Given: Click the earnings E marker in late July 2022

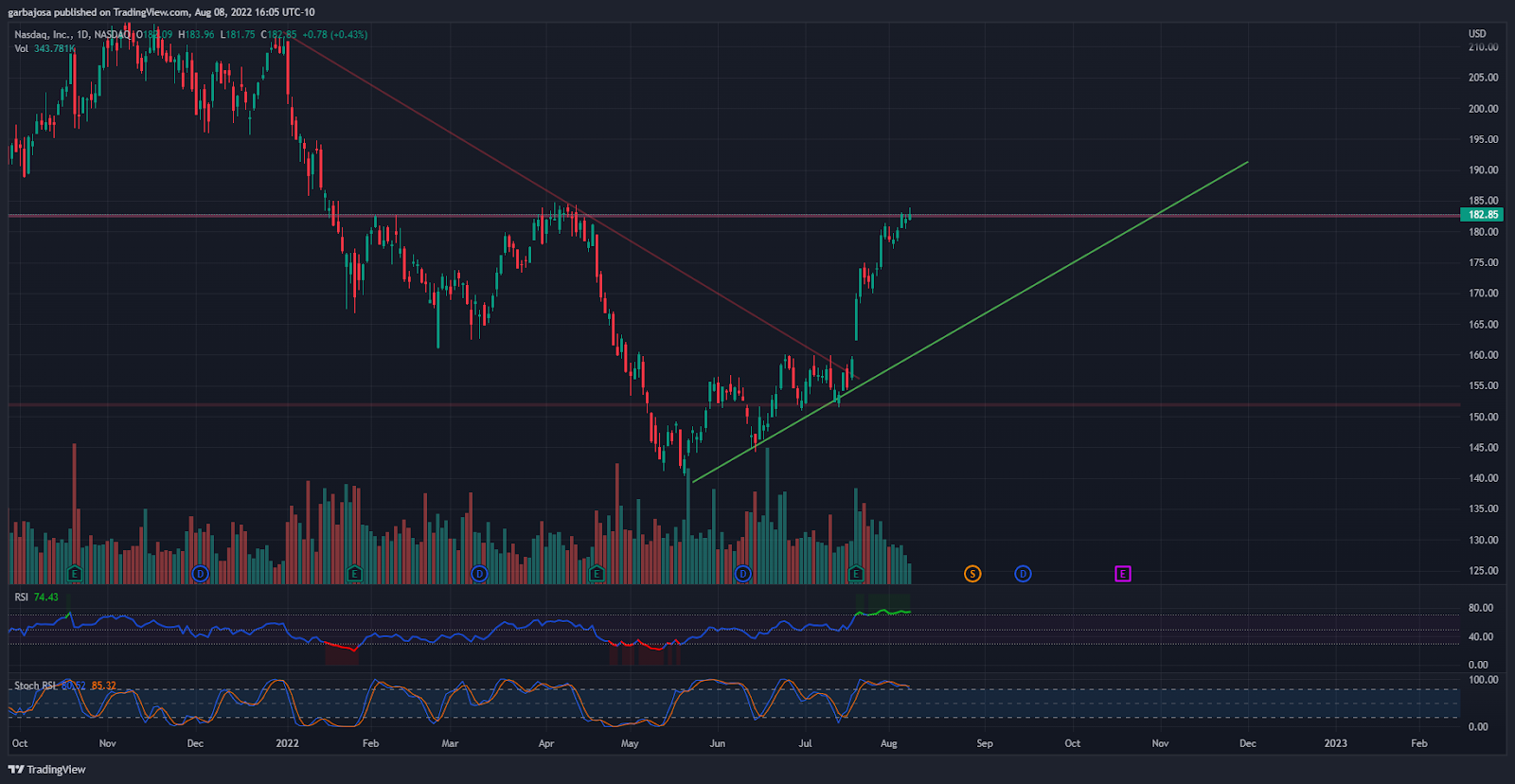Looking at the screenshot, I should [856, 574].
